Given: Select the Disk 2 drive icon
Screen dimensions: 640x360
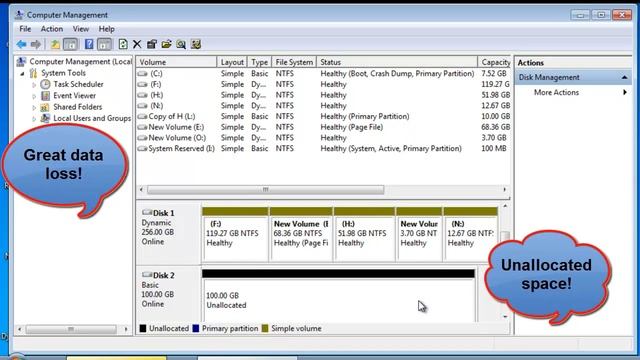Looking at the screenshot, I should point(147,275).
